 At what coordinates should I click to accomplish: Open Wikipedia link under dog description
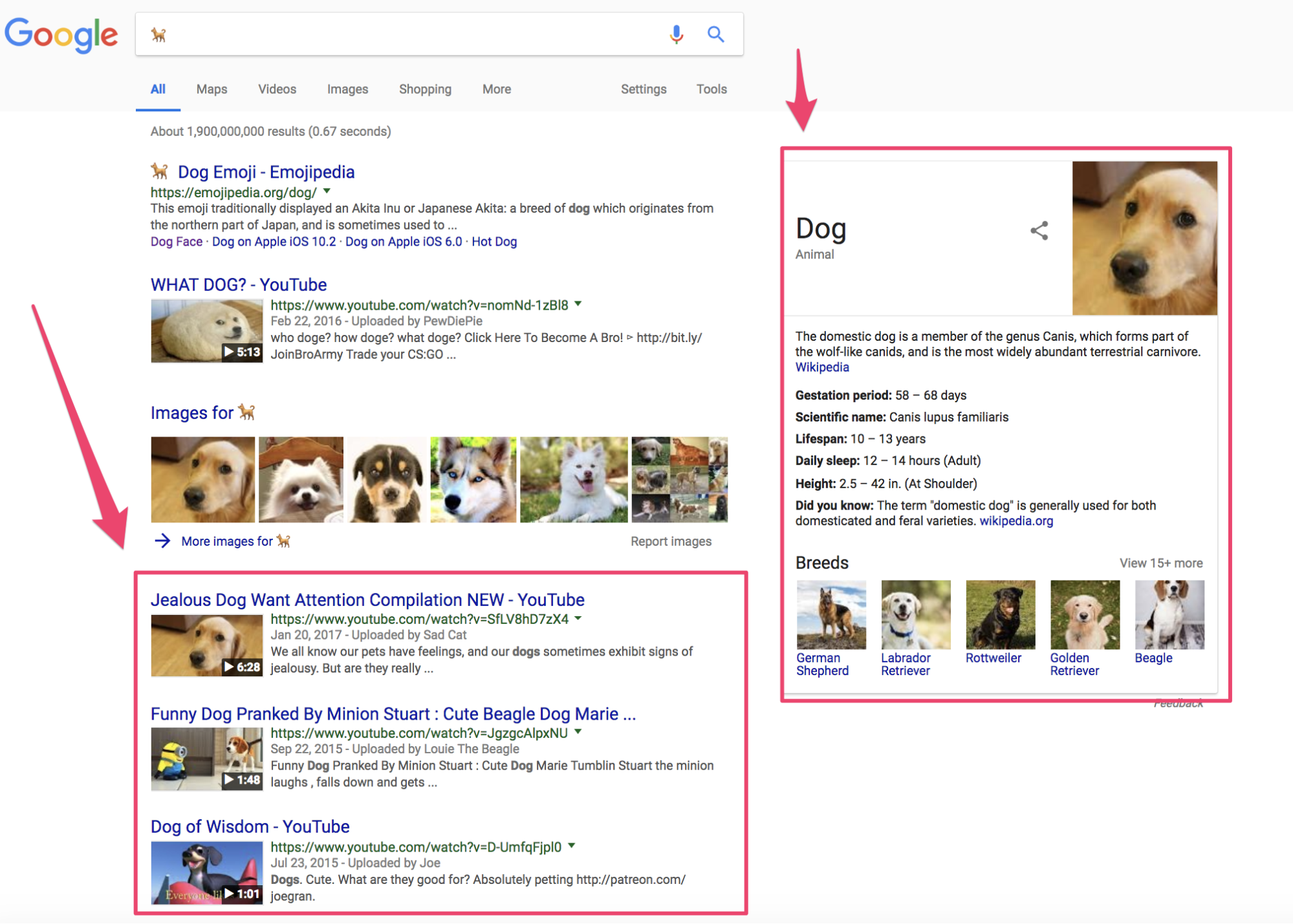(x=822, y=367)
